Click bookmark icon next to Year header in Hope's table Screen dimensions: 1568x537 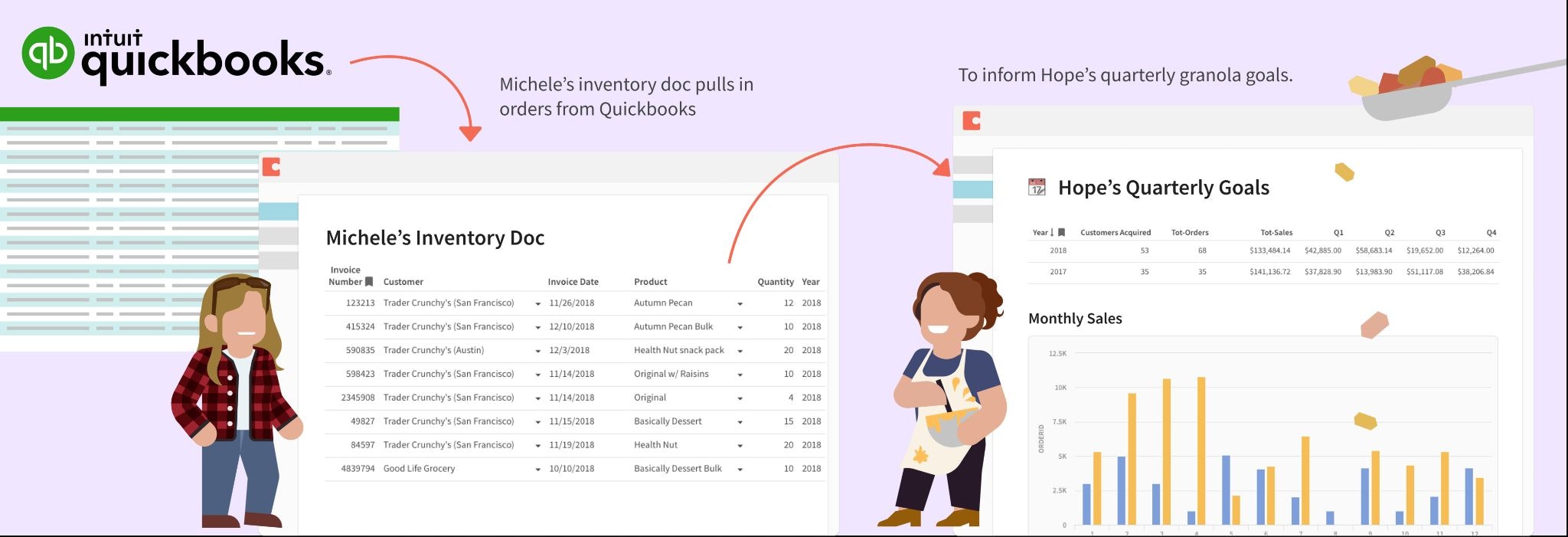(x=1061, y=232)
